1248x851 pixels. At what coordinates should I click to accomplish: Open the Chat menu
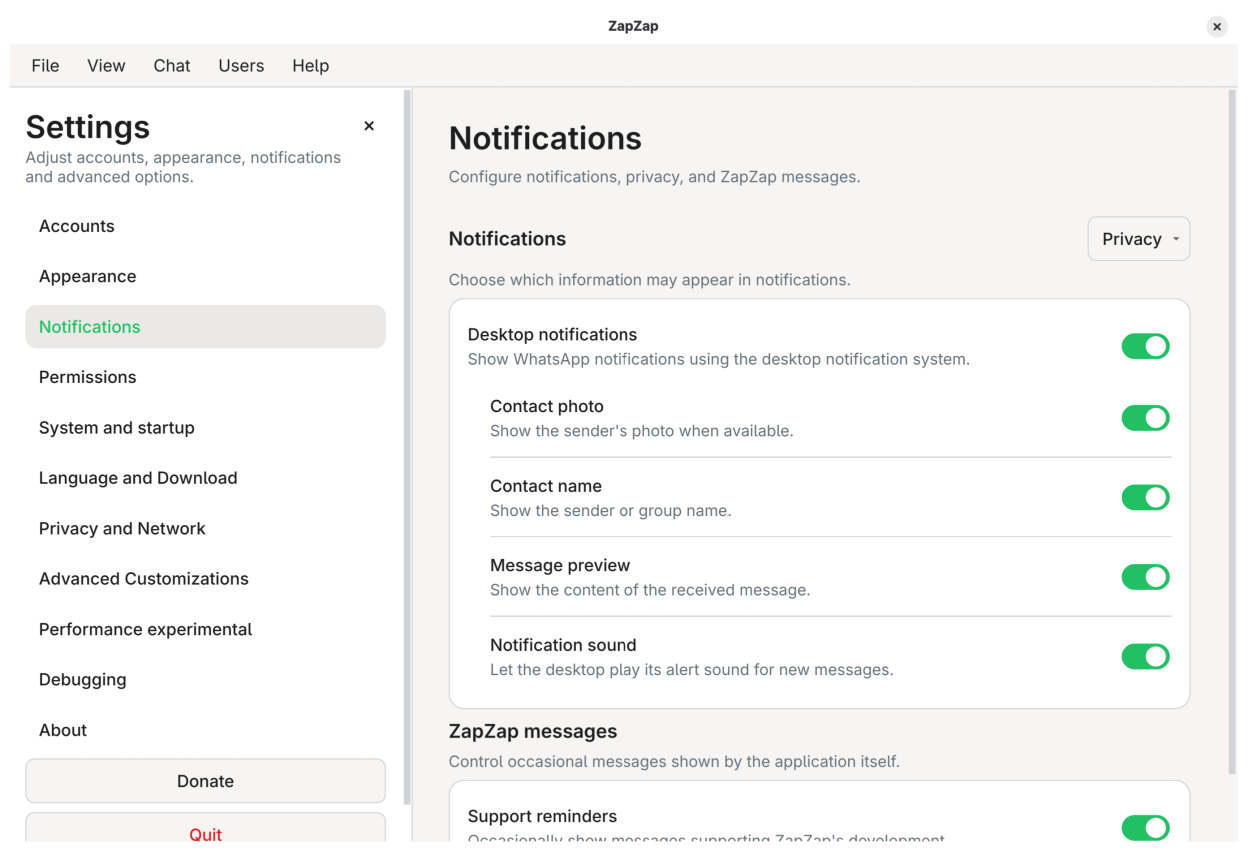tap(172, 66)
